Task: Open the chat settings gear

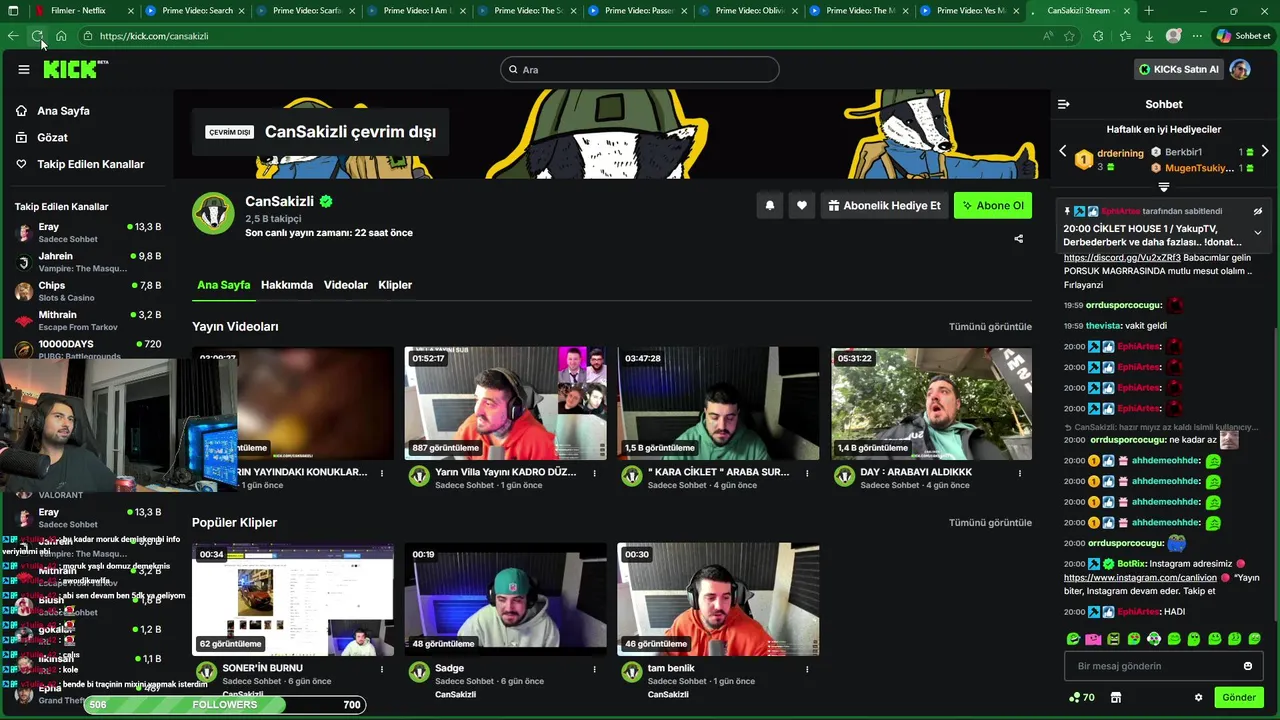Action: [1198, 697]
